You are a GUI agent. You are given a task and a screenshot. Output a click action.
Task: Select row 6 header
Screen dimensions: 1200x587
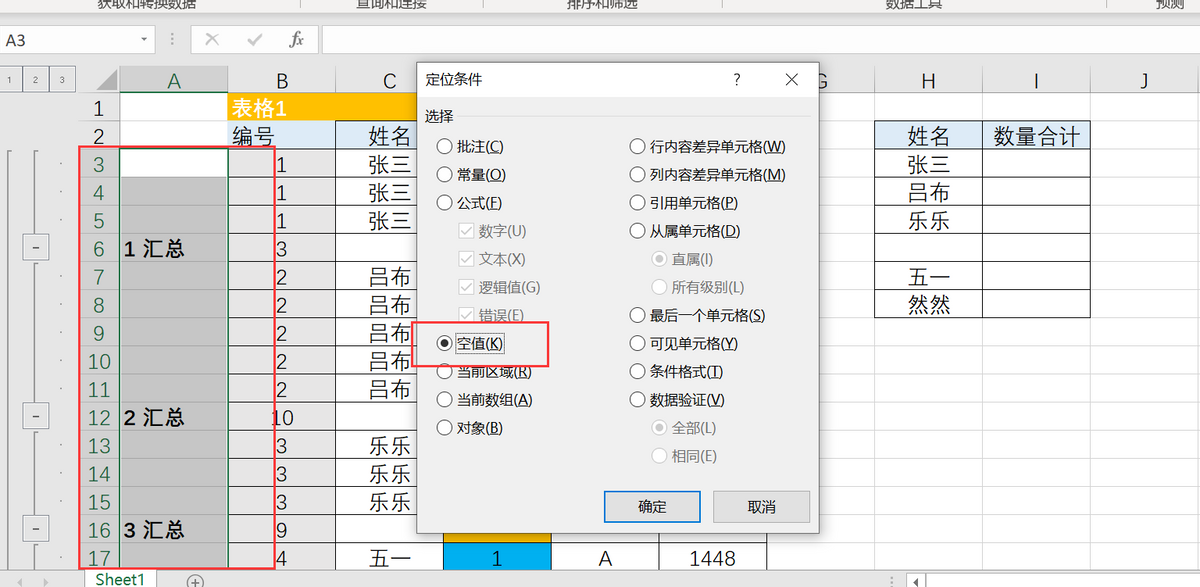coord(99,248)
